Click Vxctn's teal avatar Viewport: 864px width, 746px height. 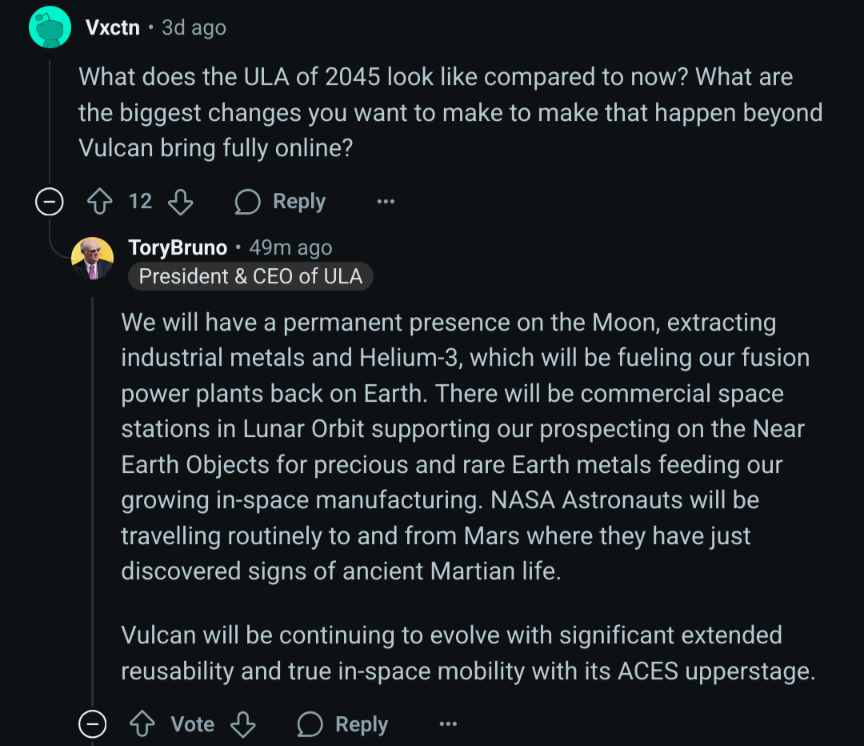[49, 27]
